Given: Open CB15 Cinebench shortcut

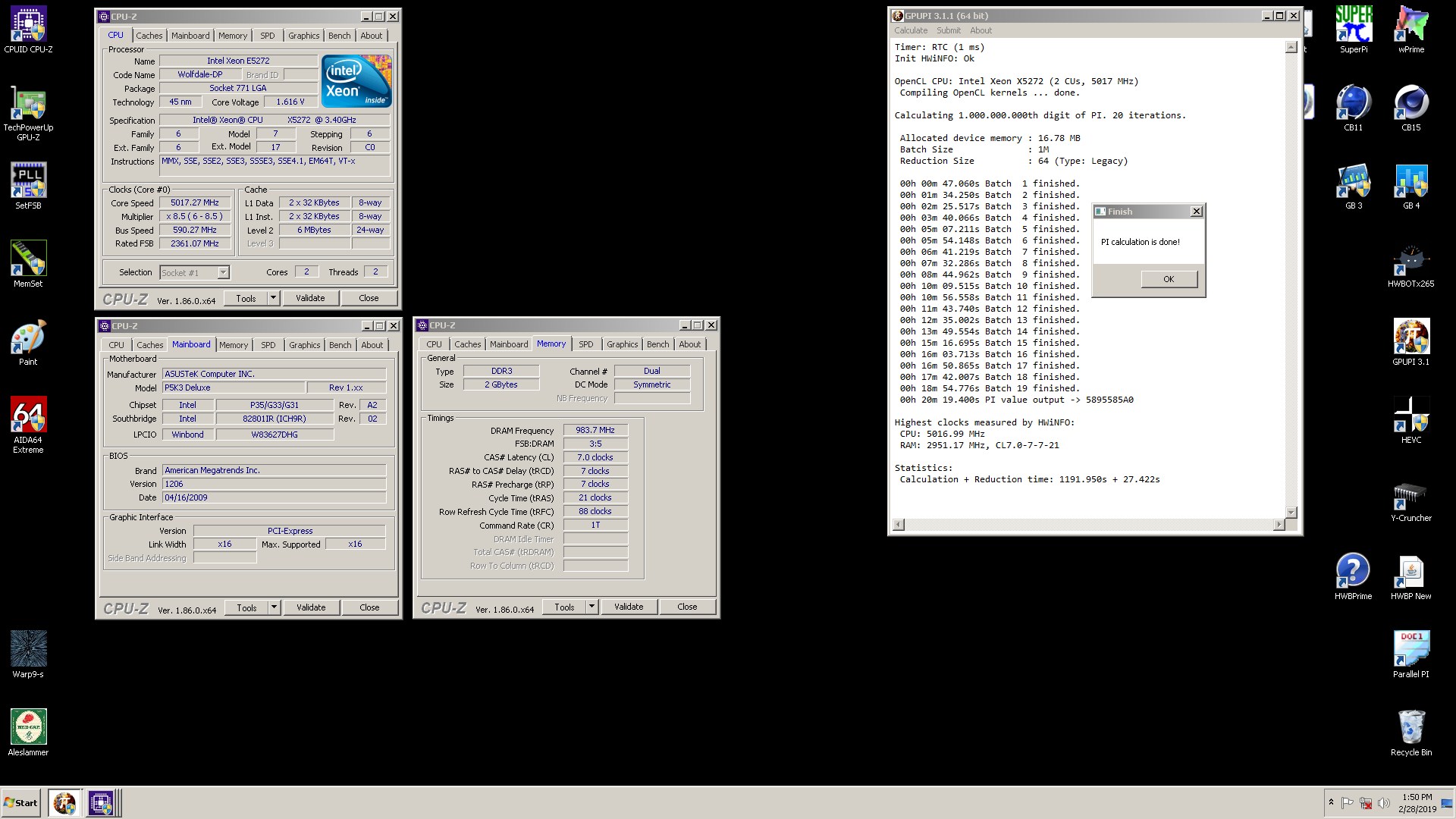Looking at the screenshot, I should click(x=1411, y=108).
